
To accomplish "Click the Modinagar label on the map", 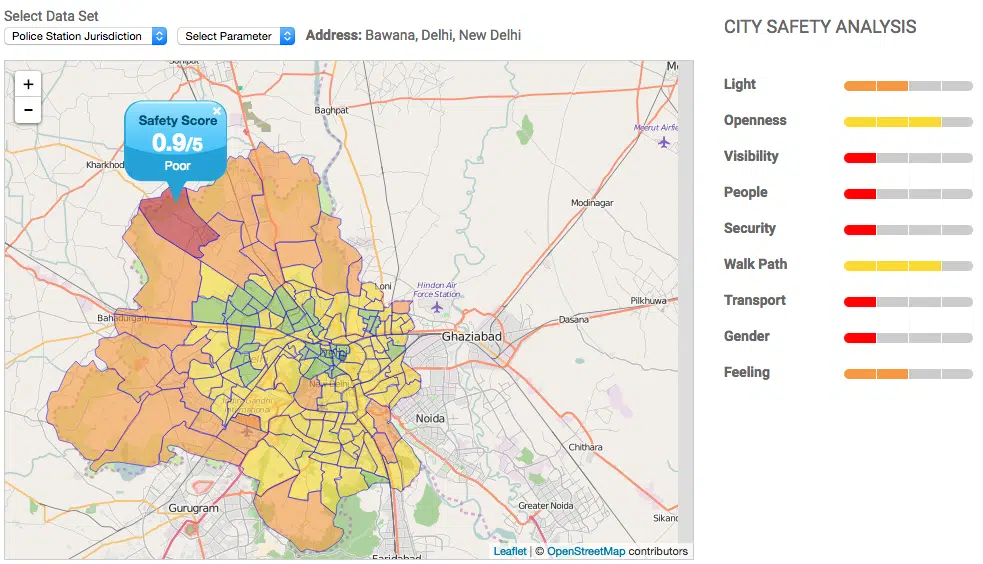I will coord(592,203).
